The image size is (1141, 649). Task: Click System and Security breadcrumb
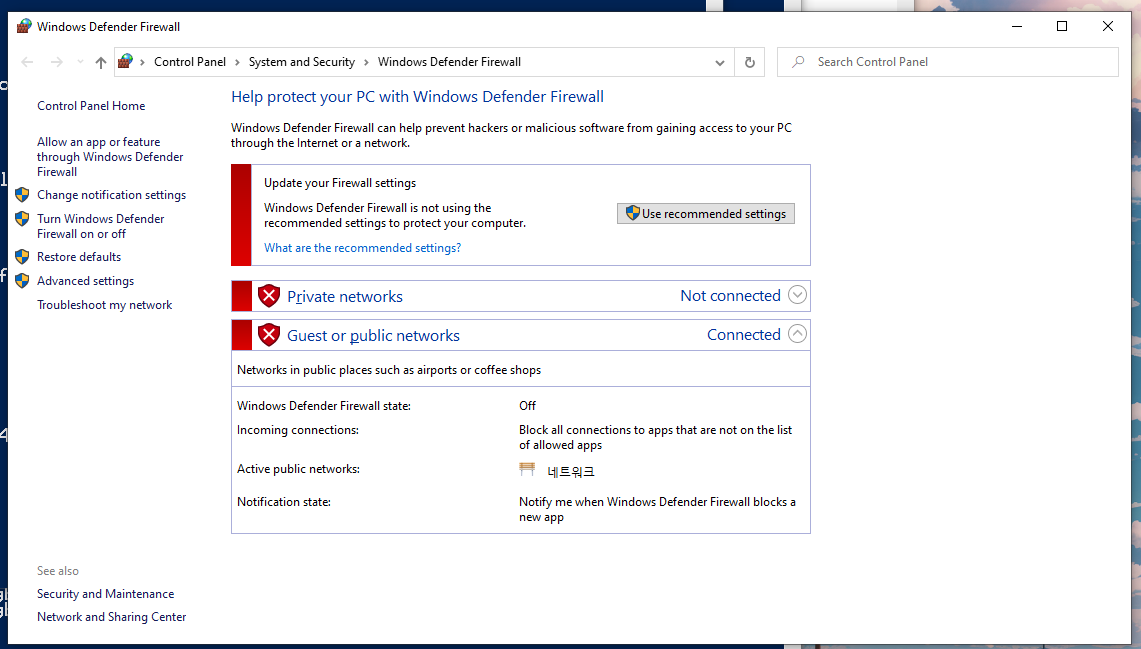point(302,62)
